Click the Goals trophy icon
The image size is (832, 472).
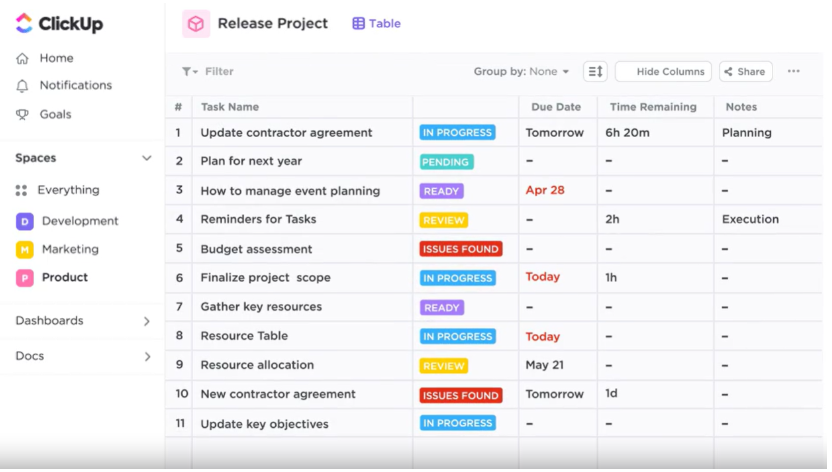(22, 115)
